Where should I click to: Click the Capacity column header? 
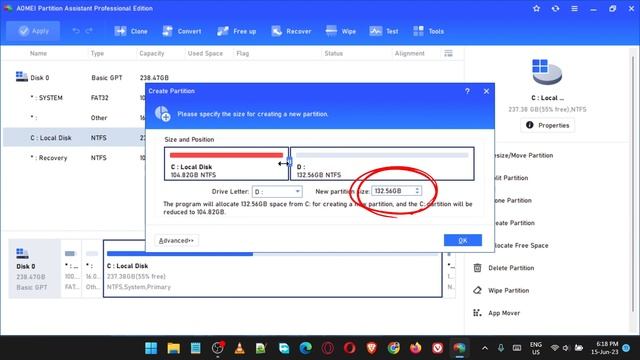(151, 53)
